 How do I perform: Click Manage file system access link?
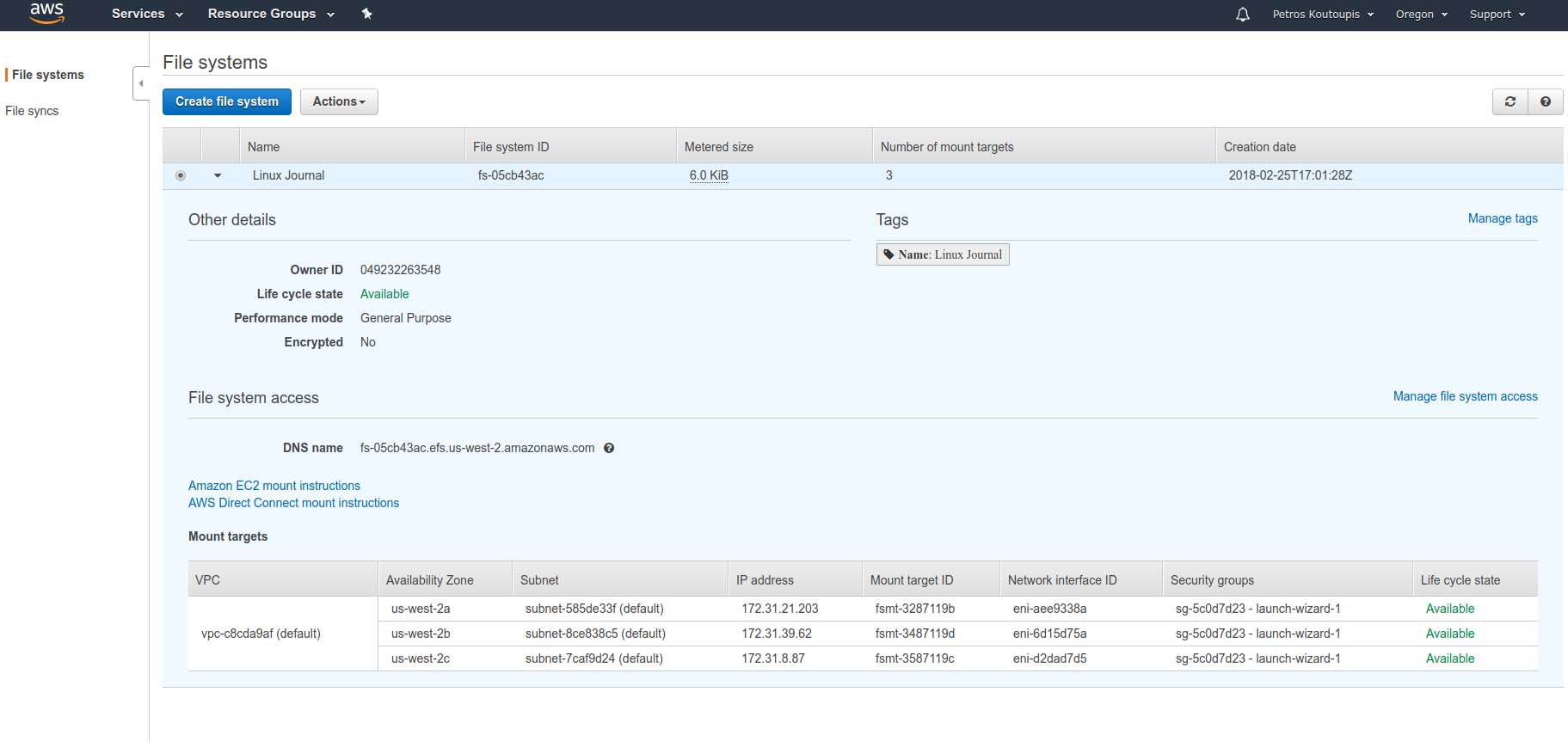[x=1465, y=396]
